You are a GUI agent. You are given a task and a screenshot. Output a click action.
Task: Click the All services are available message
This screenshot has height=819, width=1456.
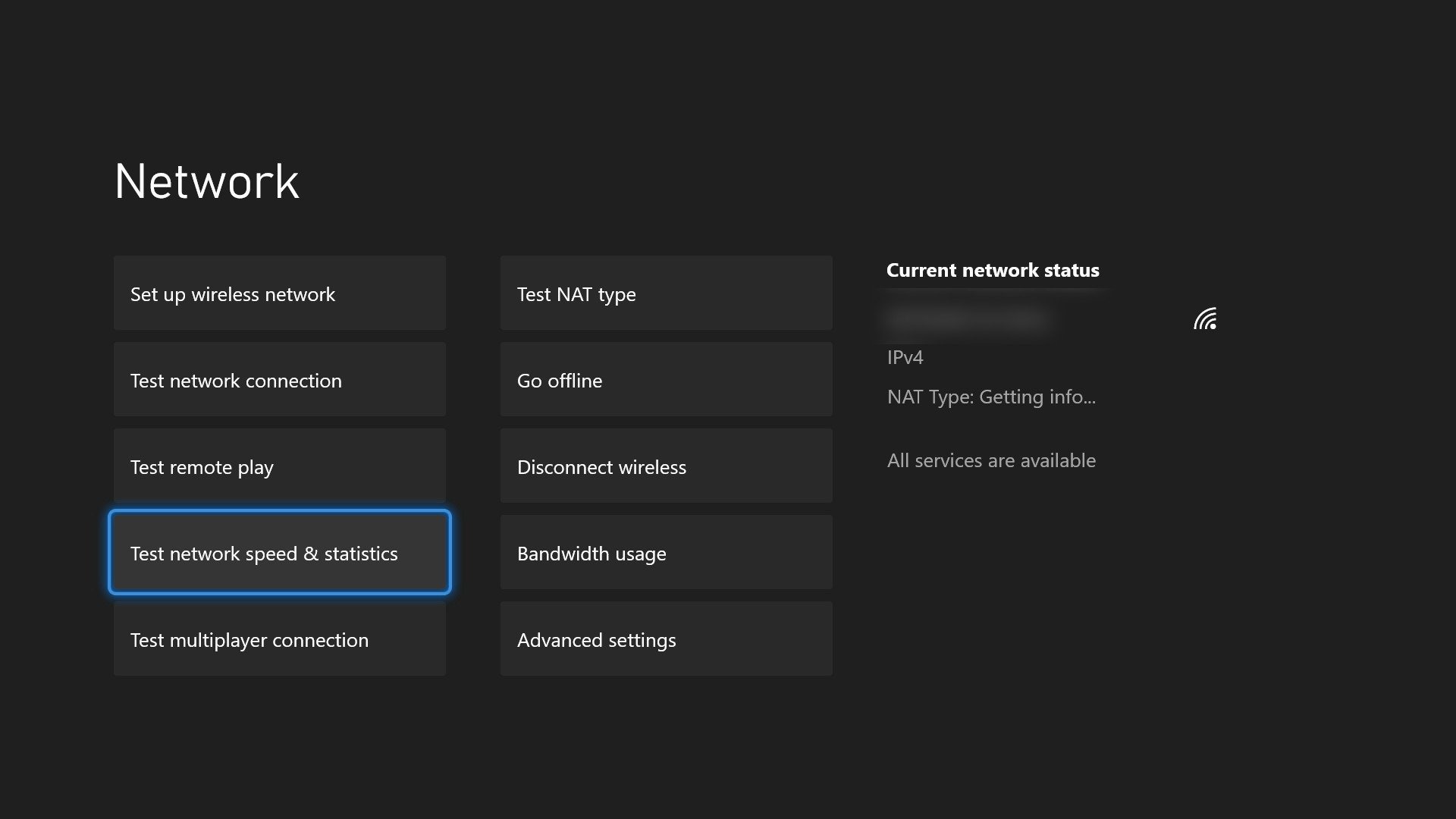tap(991, 460)
